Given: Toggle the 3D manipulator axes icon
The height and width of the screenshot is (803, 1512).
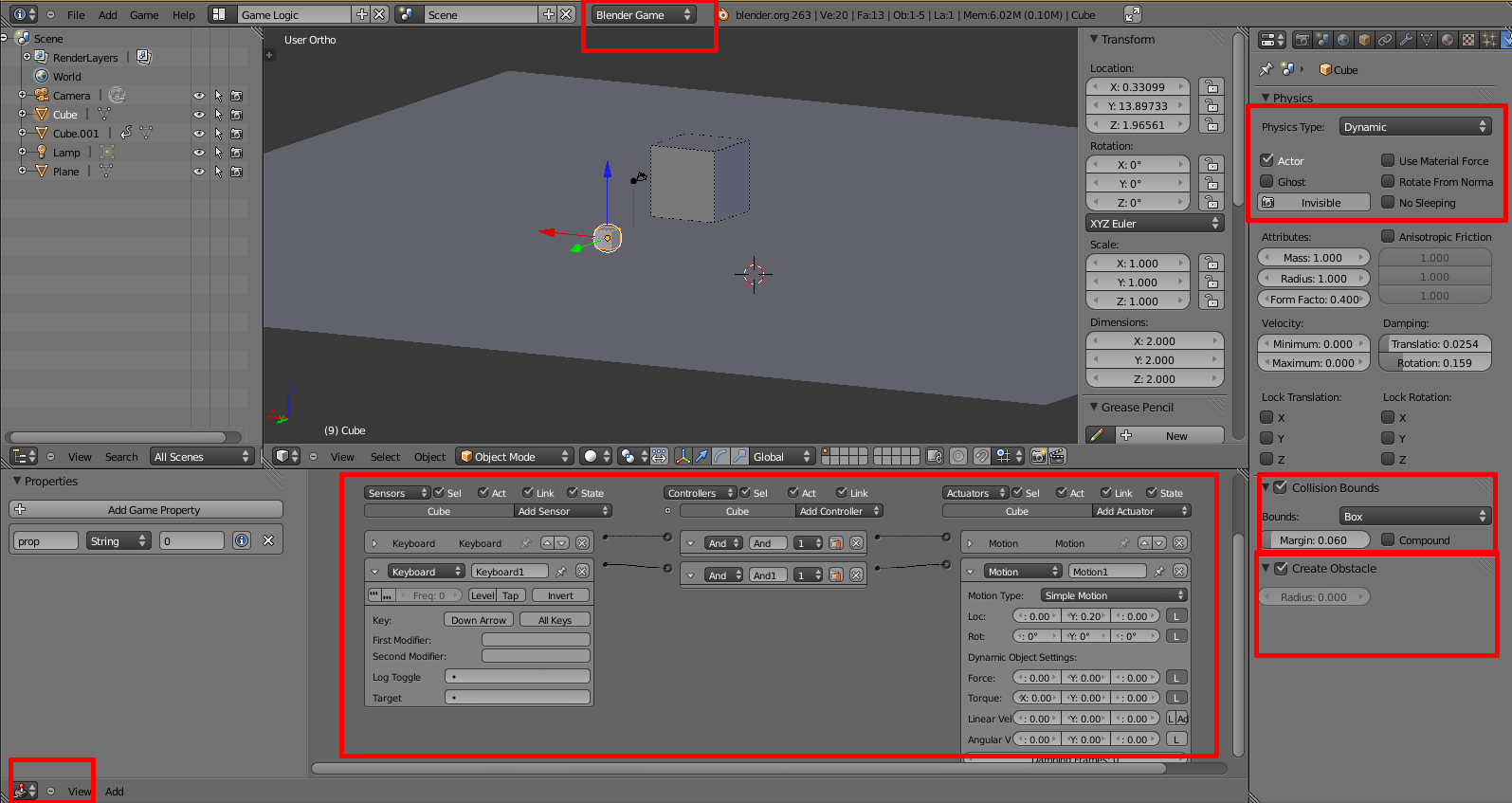Looking at the screenshot, I should [683, 456].
